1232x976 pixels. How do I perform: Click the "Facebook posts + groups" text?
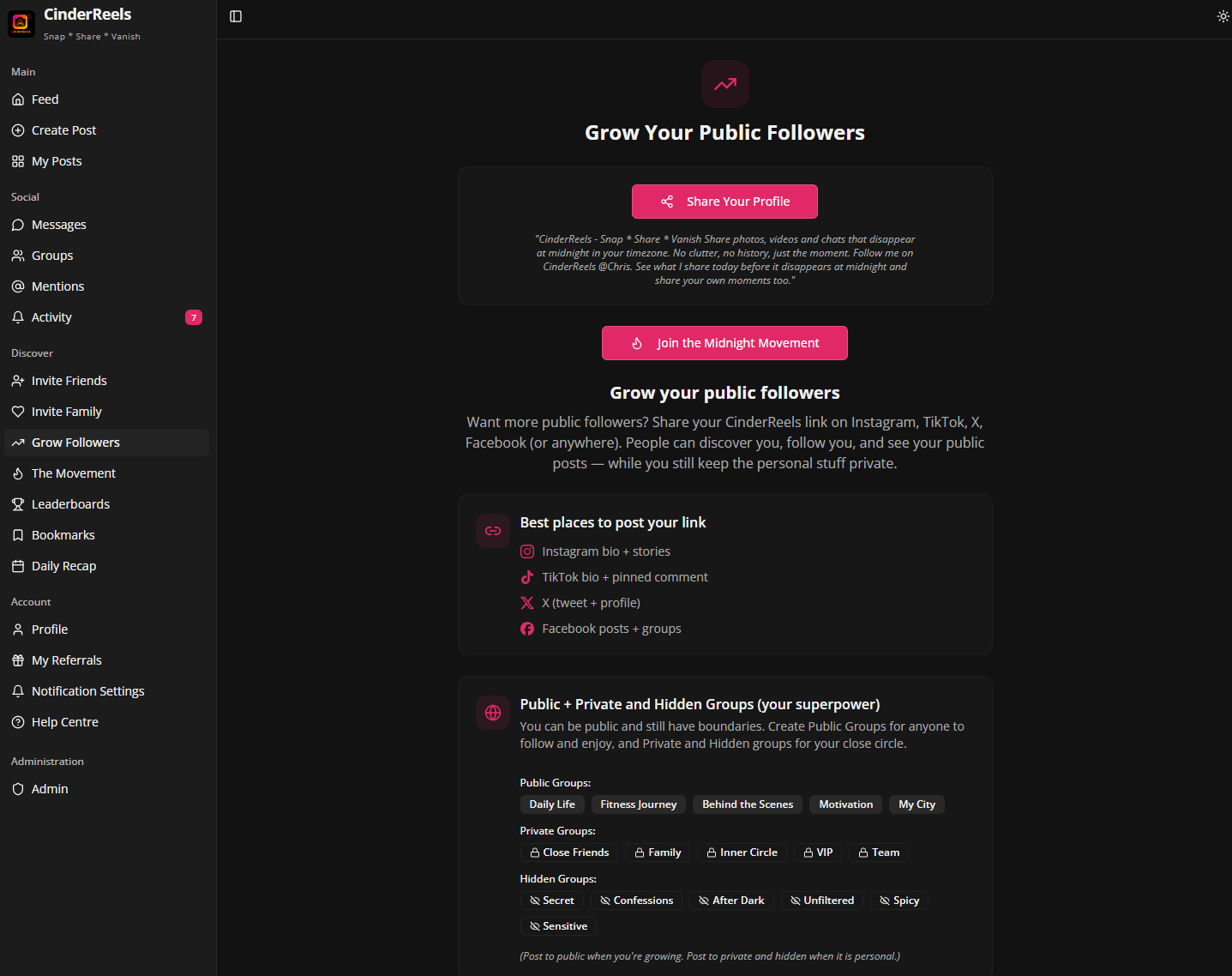coord(612,629)
